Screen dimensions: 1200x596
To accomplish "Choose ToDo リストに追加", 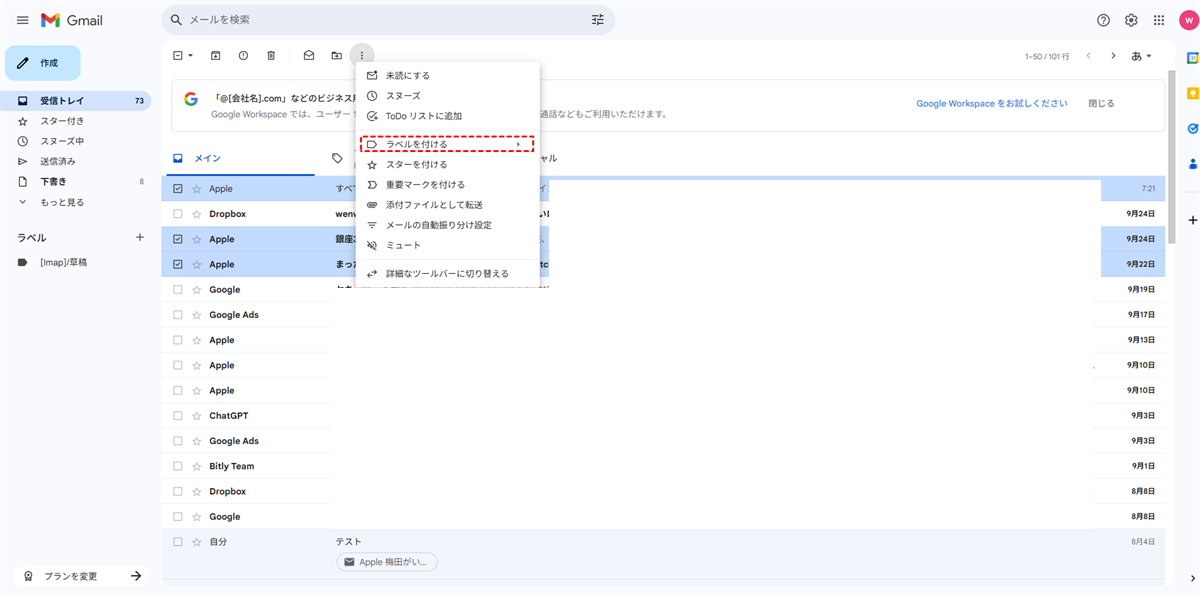I will click(x=447, y=116).
